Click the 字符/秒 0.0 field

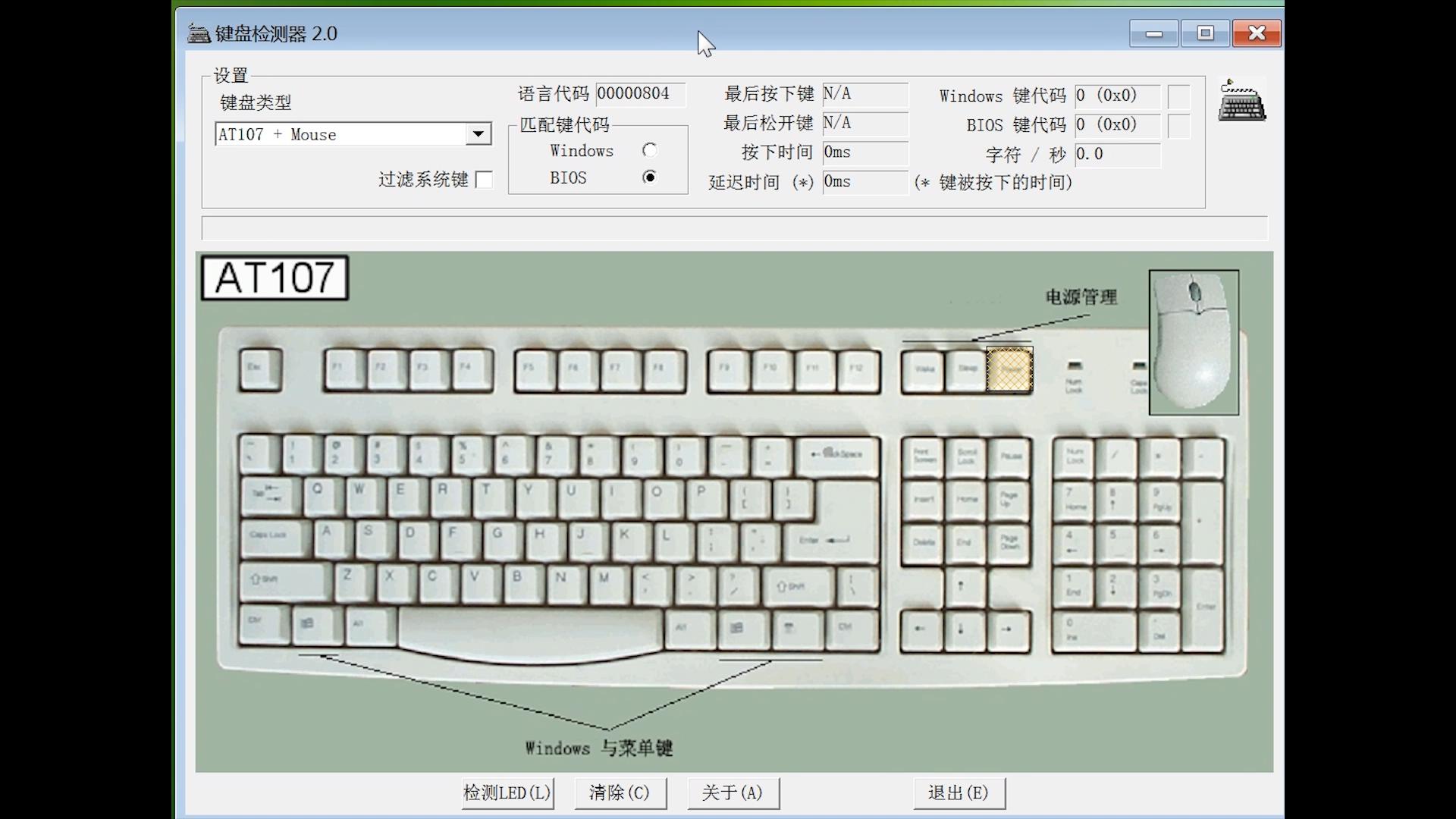point(1117,155)
